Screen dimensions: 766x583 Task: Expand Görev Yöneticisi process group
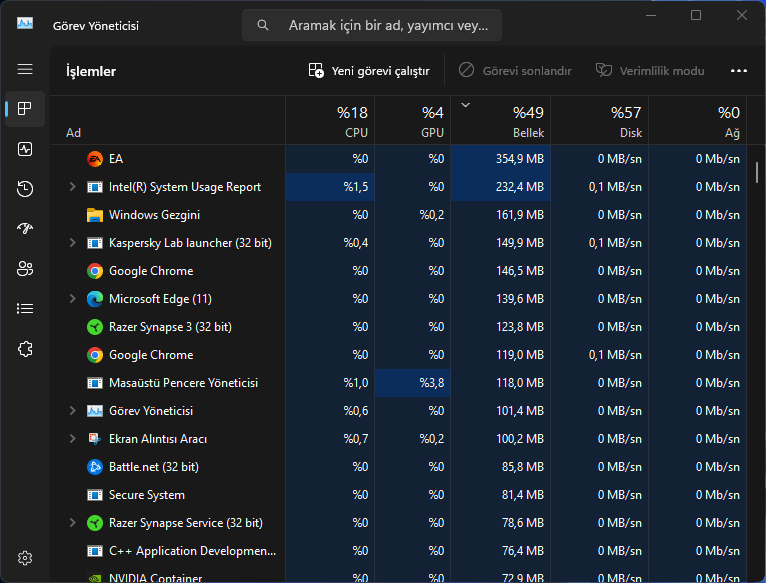pyautogui.click(x=72, y=411)
